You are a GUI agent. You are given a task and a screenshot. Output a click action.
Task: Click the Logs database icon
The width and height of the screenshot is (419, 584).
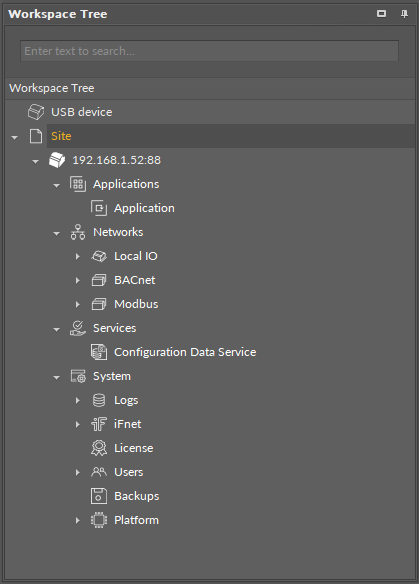click(x=99, y=400)
